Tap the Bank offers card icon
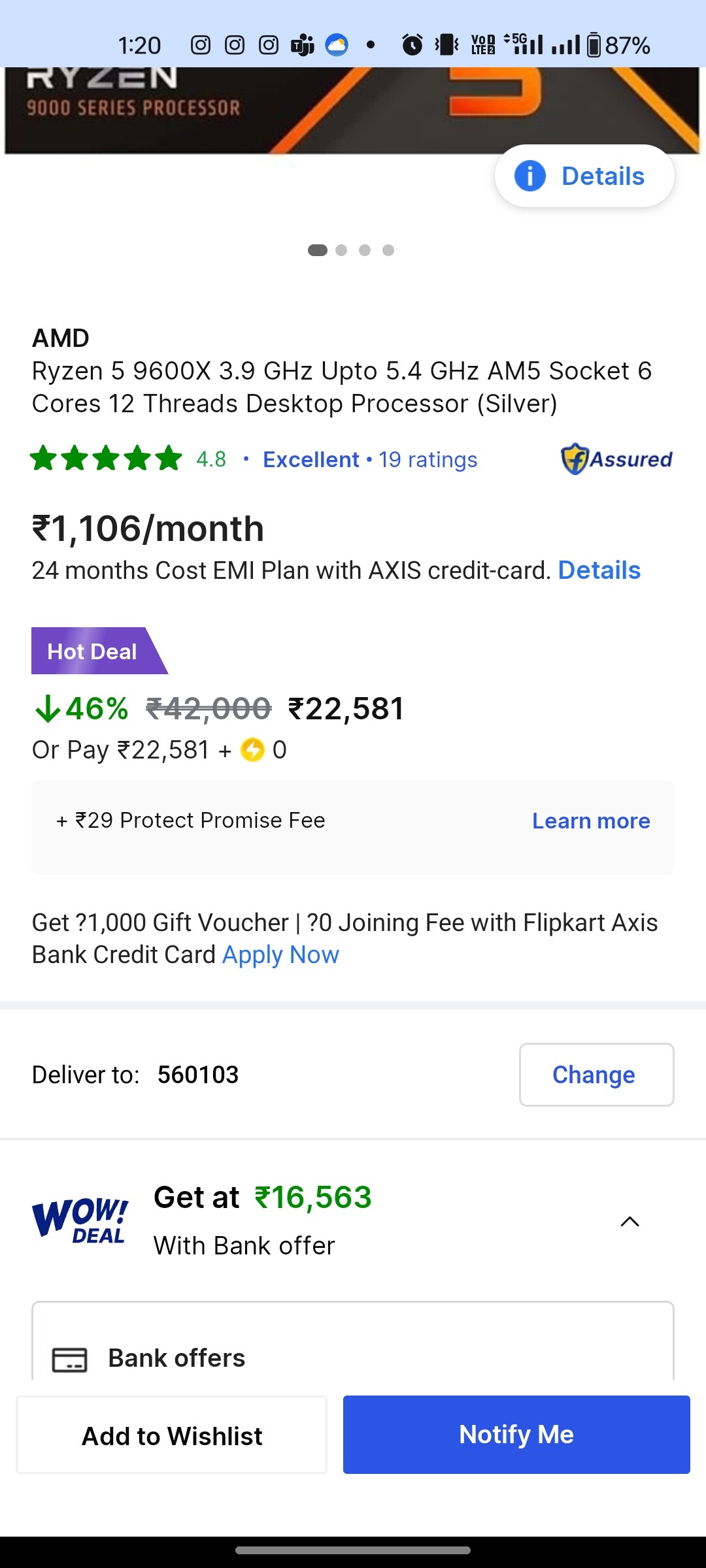Screen dimensions: 706x1568 click(69, 1360)
